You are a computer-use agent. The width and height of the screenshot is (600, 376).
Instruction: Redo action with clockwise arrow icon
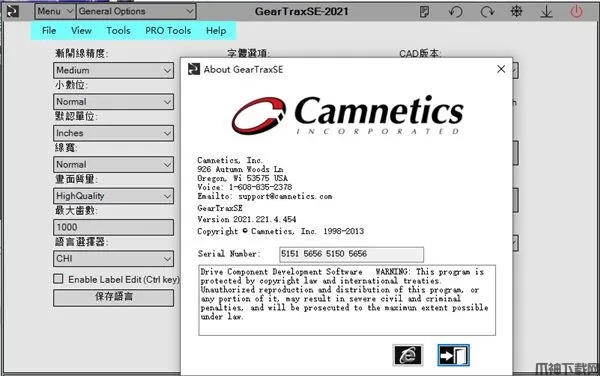[487, 11]
